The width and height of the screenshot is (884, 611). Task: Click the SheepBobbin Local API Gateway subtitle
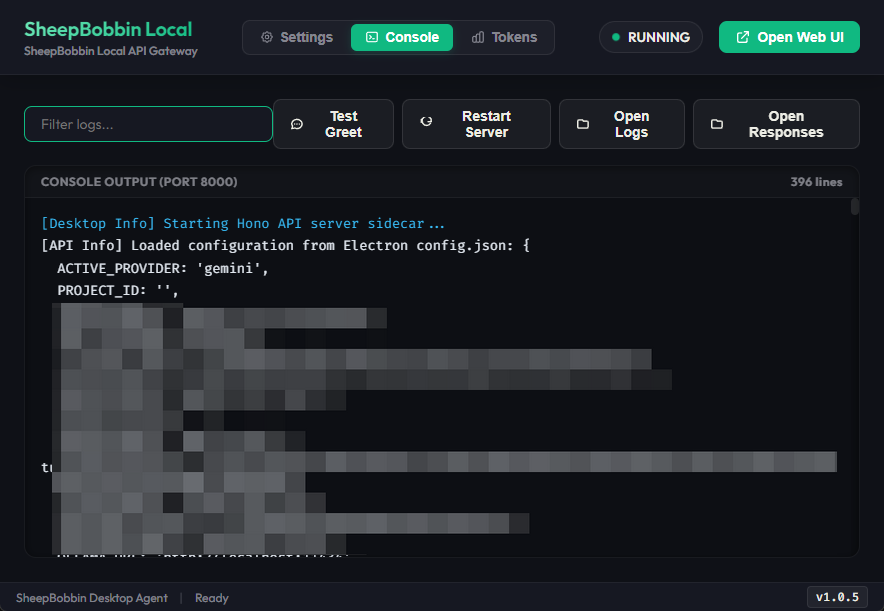111,51
